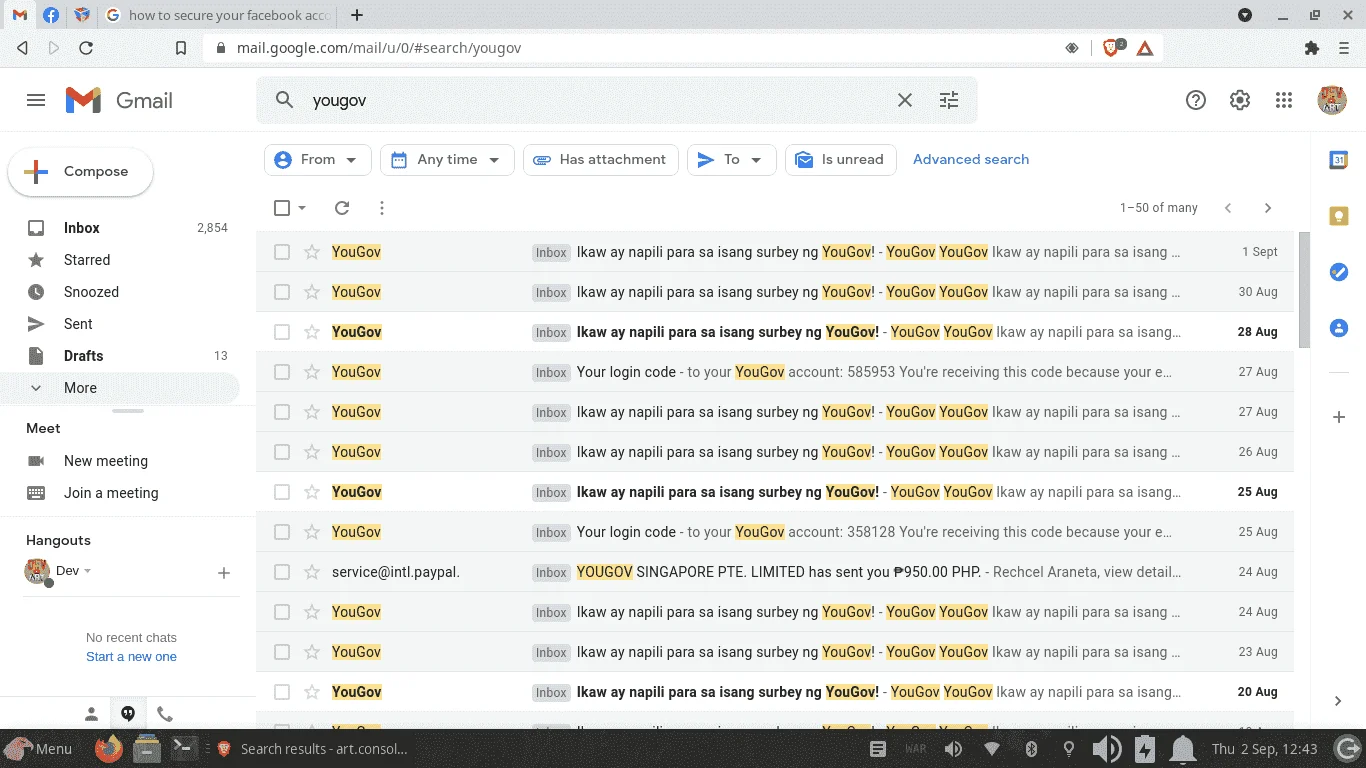Click Start a new one chat link

tap(131, 657)
